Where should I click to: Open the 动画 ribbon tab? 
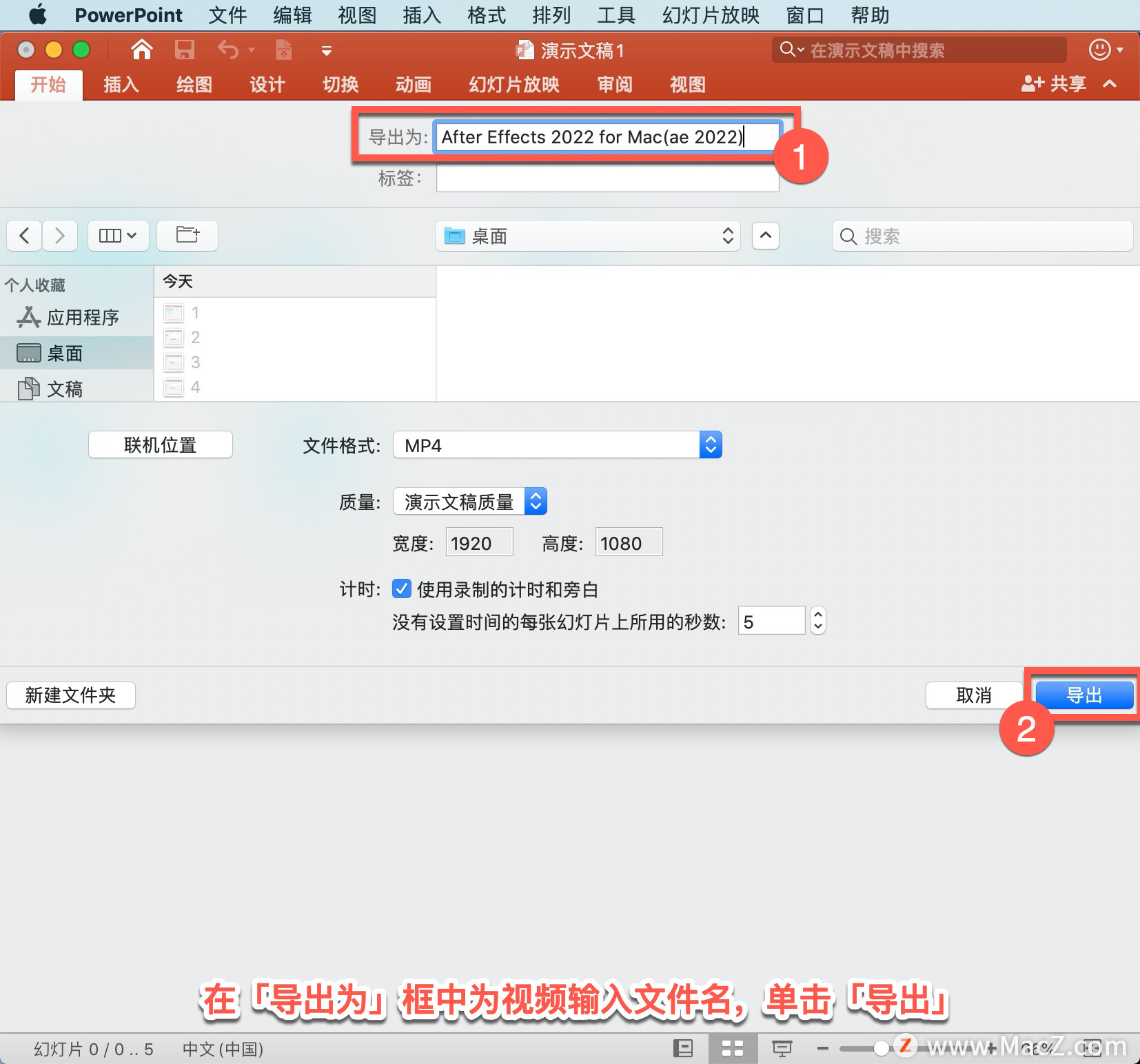[x=414, y=85]
